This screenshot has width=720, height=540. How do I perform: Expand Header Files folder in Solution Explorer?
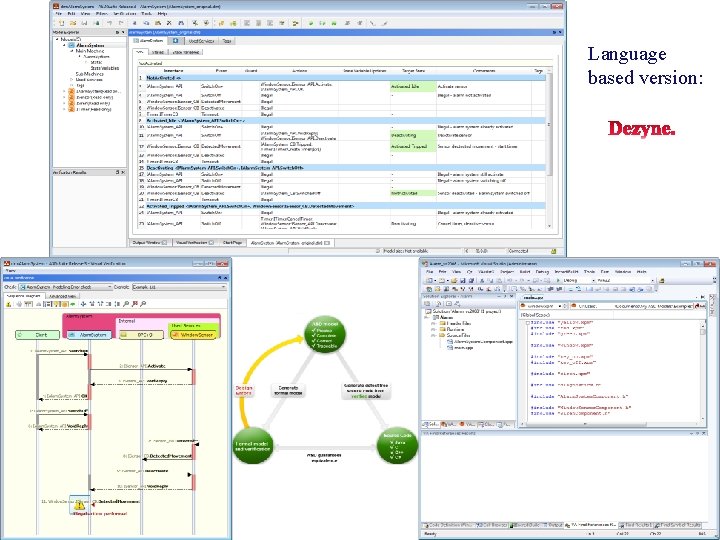pos(433,323)
